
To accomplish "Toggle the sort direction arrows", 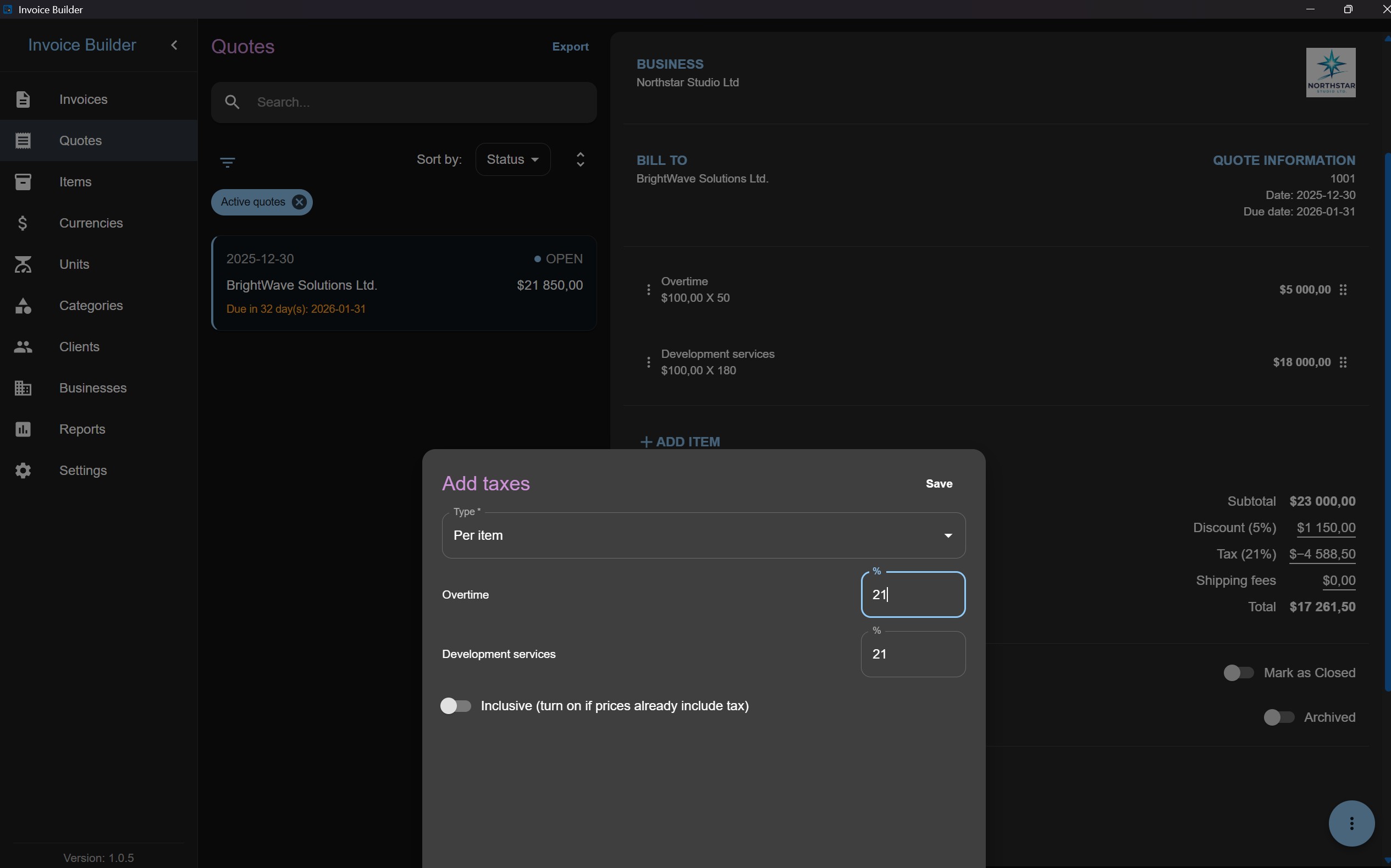I will tap(581, 159).
